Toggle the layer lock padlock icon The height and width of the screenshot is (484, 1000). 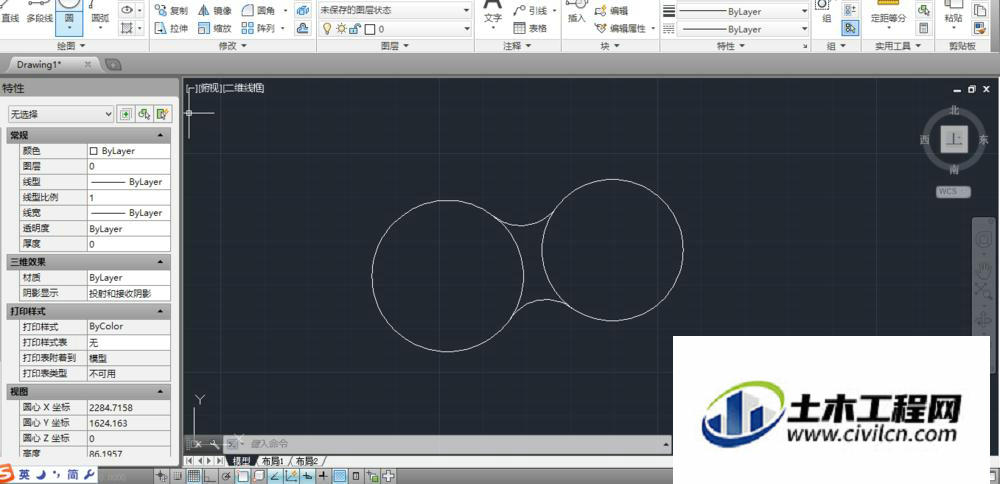click(x=356, y=29)
